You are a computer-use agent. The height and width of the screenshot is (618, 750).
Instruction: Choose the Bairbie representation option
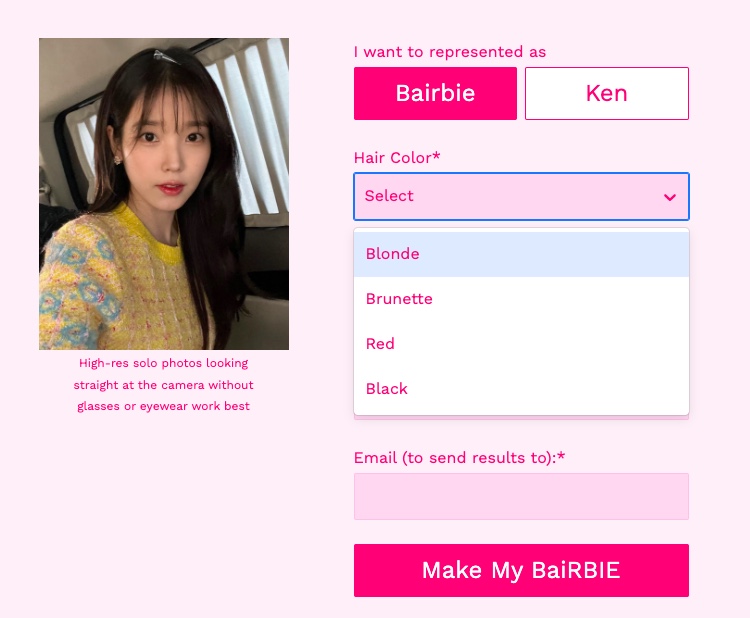(x=435, y=93)
